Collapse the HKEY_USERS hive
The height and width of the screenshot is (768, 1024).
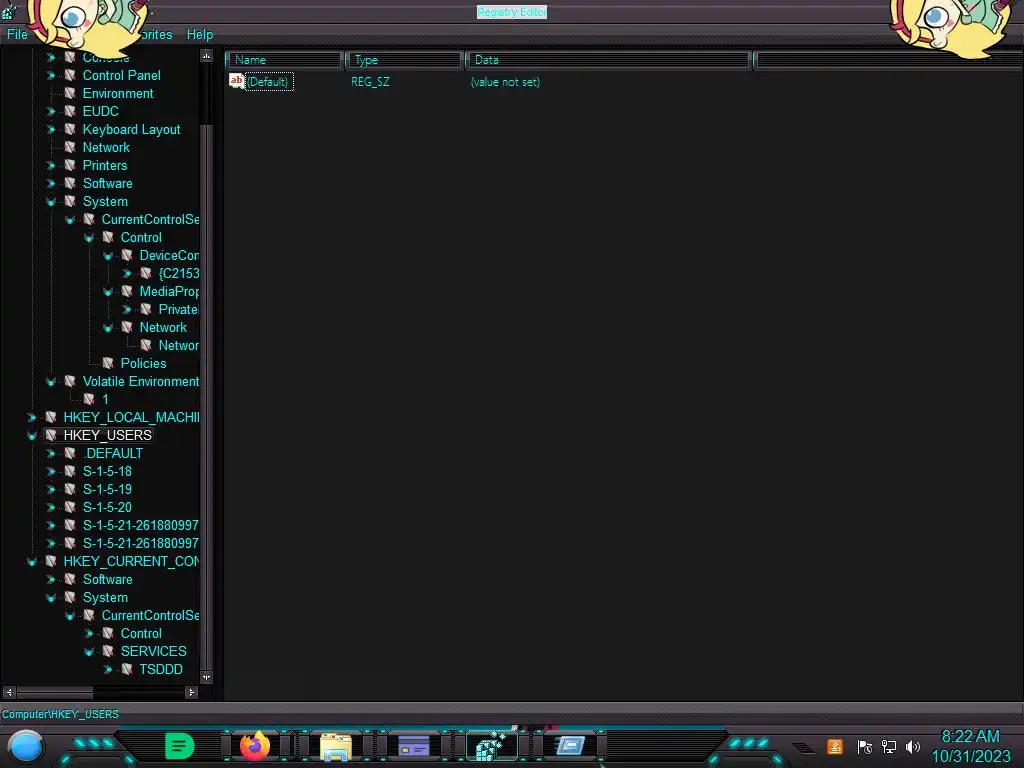pyautogui.click(x=32, y=435)
